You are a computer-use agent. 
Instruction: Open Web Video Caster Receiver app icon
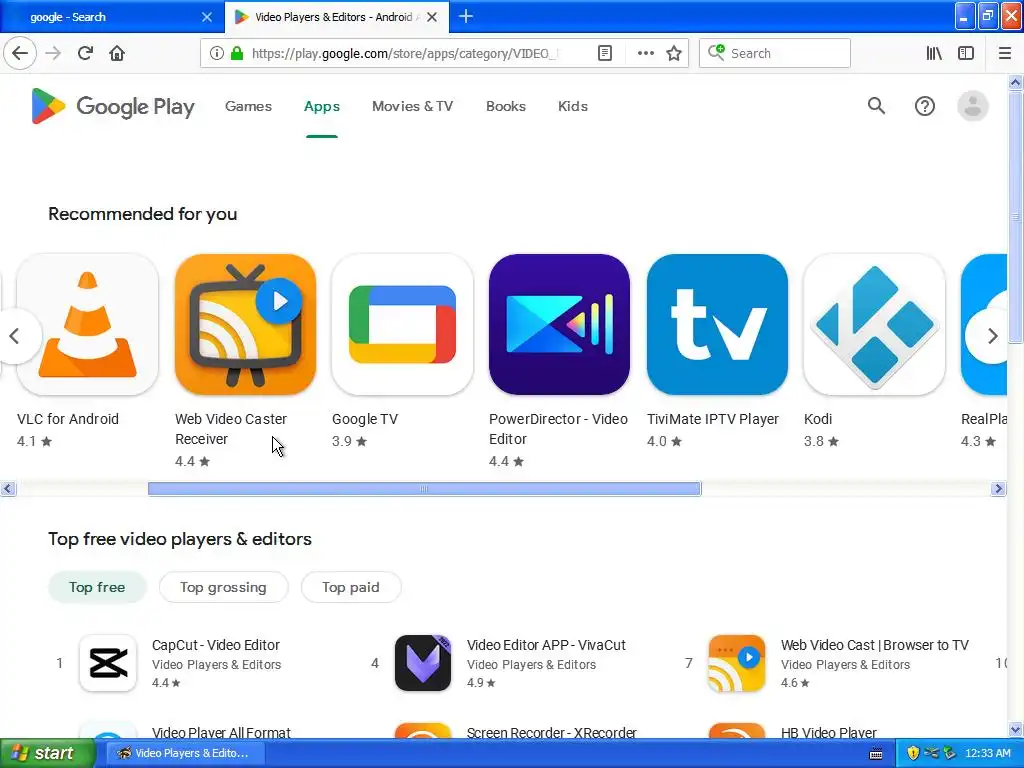tap(245, 325)
